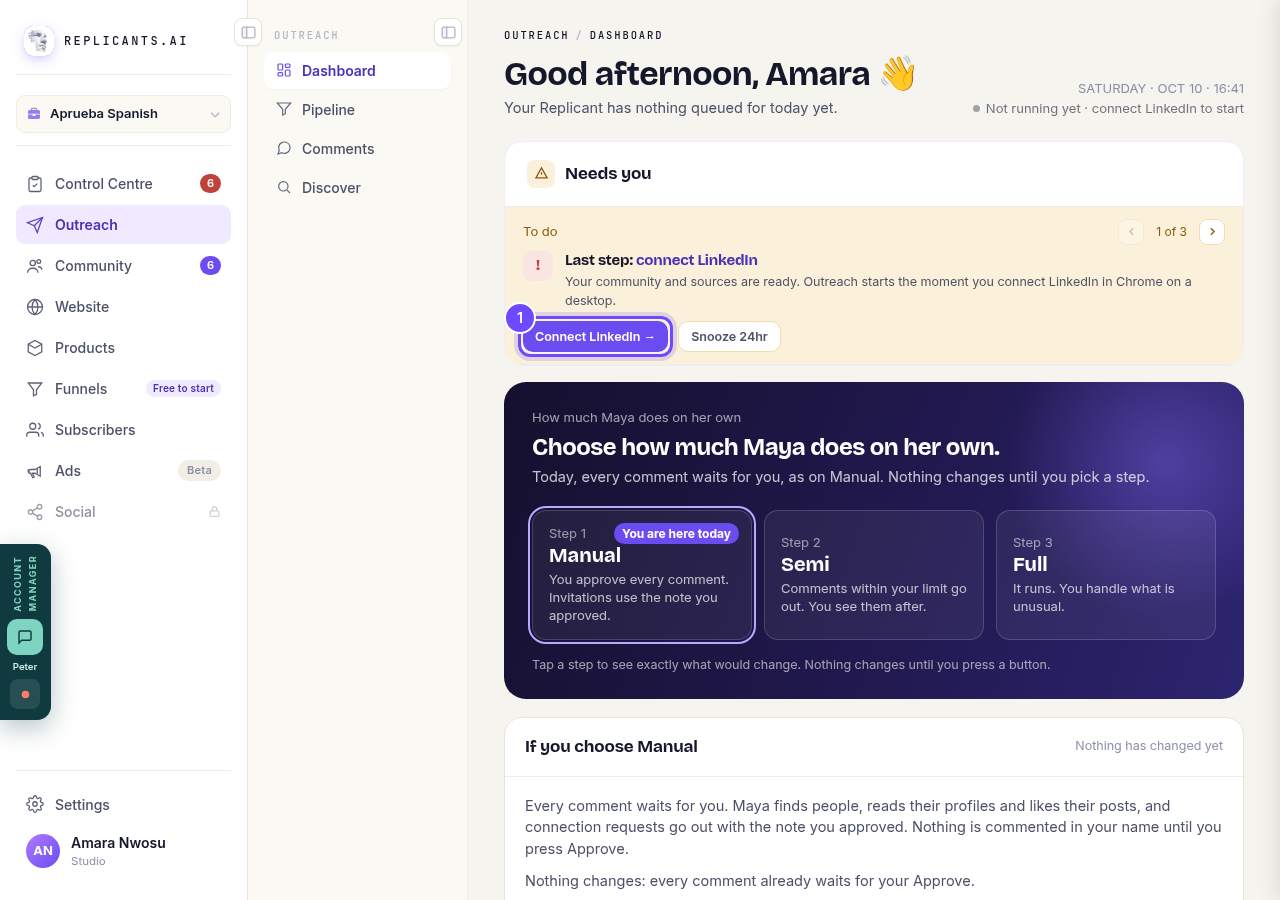Screen dimensions: 1280x900
Task: Select the Step 1 Manual card
Action: click(x=642, y=575)
